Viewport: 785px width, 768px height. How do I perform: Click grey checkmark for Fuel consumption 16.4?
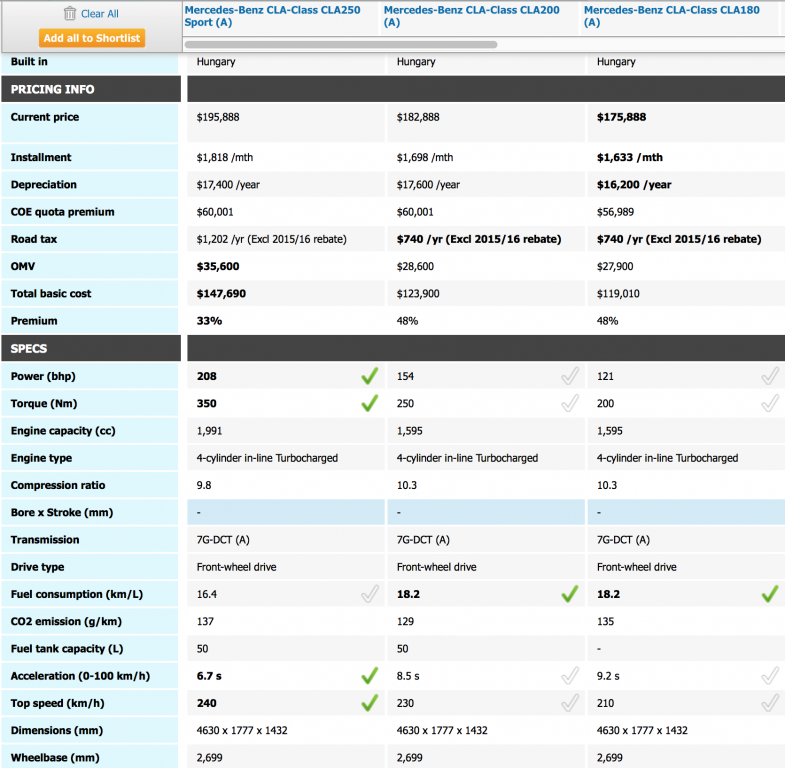point(369,594)
